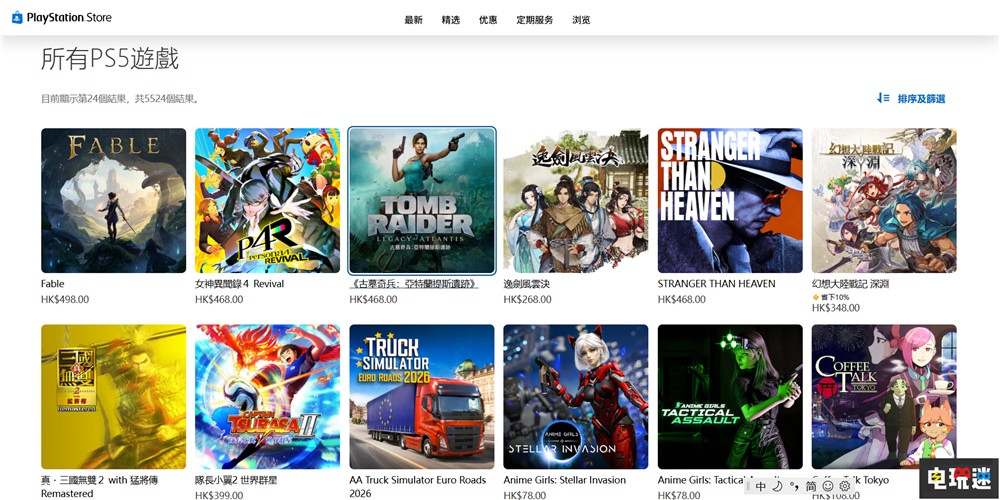
Task: Open the Persona 4 Revival cover art
Action: (x=268, y=200)
